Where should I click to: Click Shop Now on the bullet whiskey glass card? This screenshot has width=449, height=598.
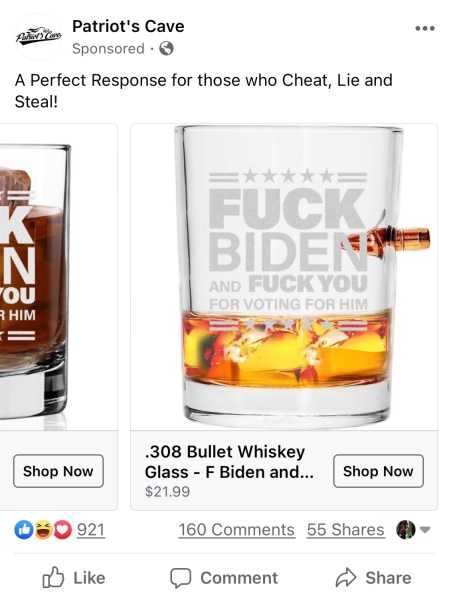click(378, 471)
